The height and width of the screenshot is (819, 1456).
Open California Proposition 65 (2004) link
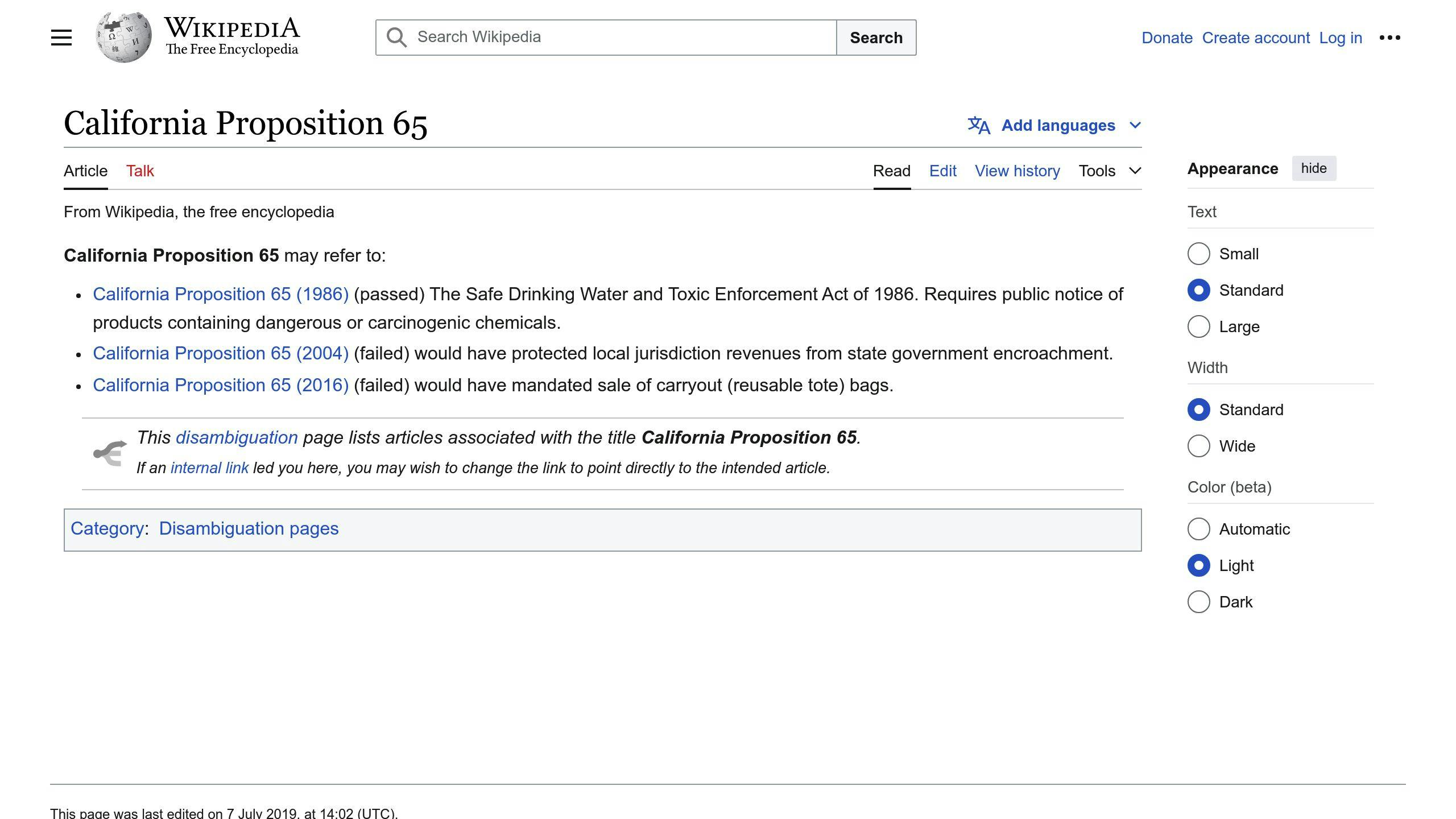pos(221,353)
